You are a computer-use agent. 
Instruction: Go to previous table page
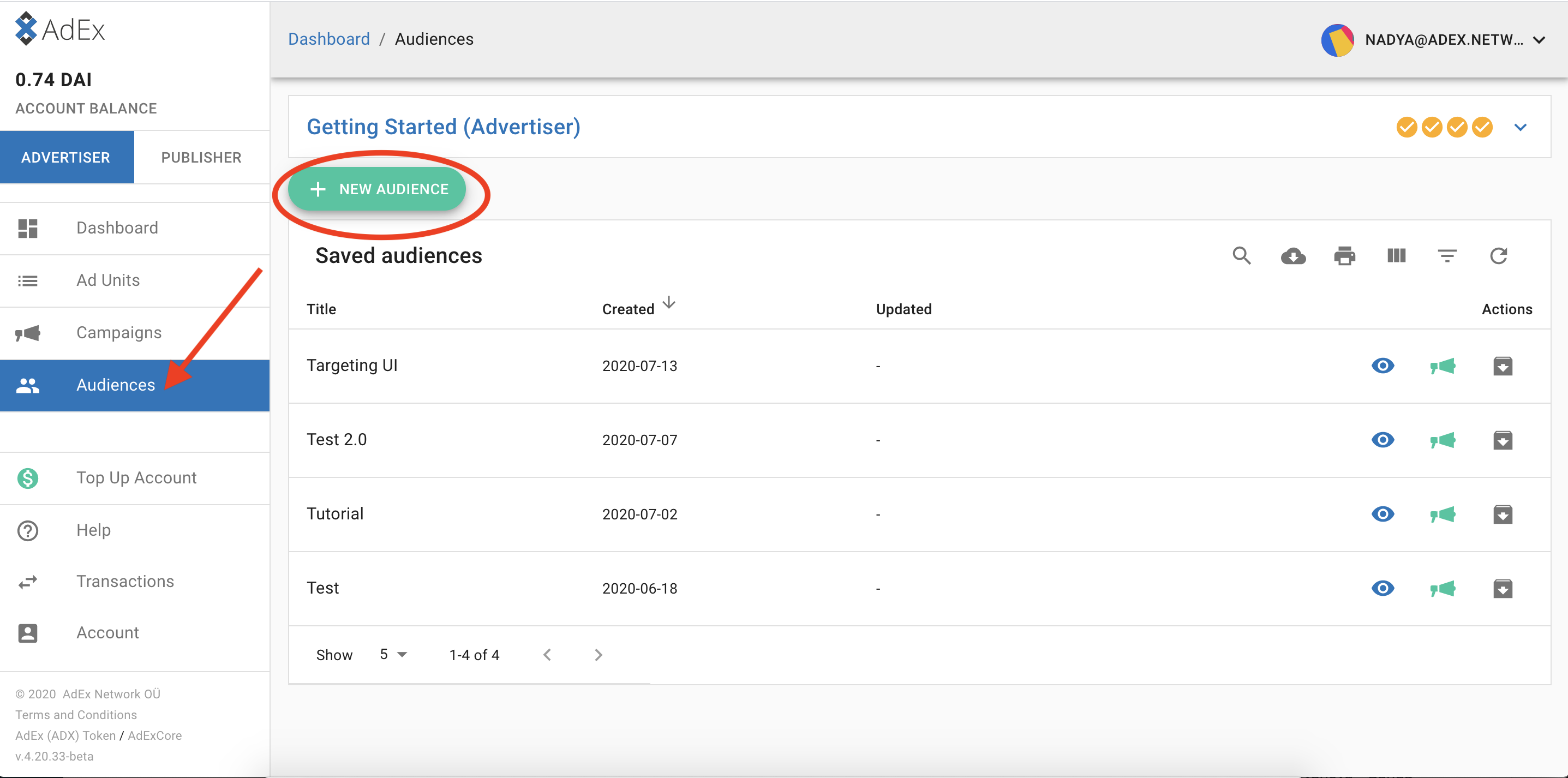pos(547,654)
